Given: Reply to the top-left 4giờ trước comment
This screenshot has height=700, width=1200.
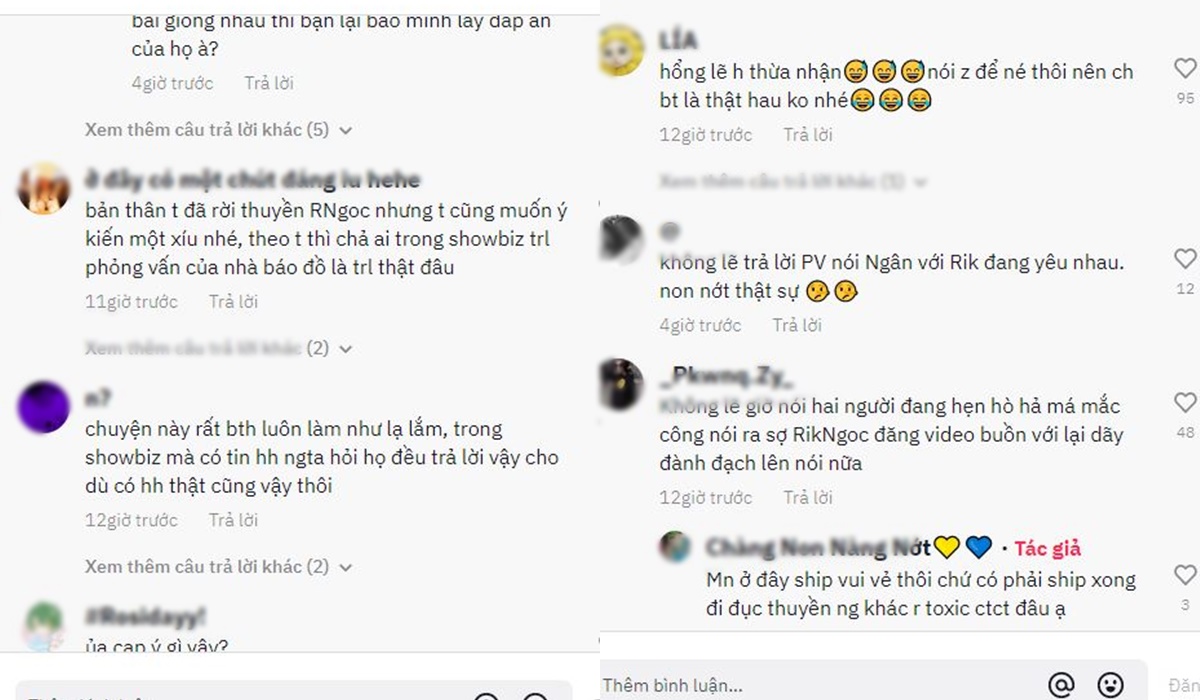Looking at the screenshot, I should coord(269,83).
